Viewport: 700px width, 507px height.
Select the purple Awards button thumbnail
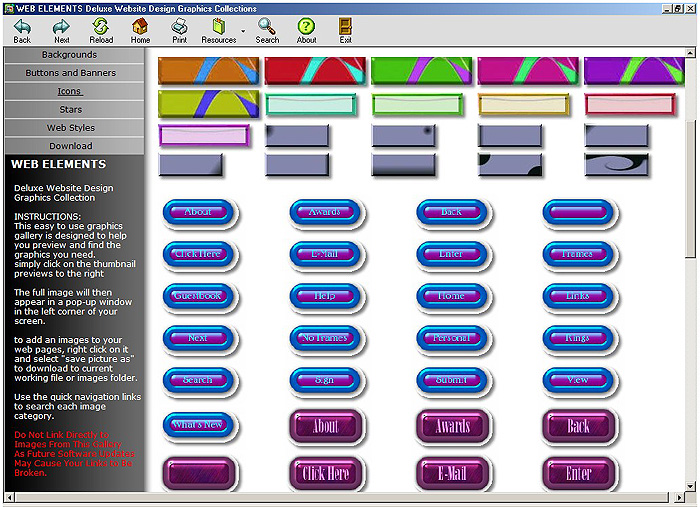[x=452, y=426]
